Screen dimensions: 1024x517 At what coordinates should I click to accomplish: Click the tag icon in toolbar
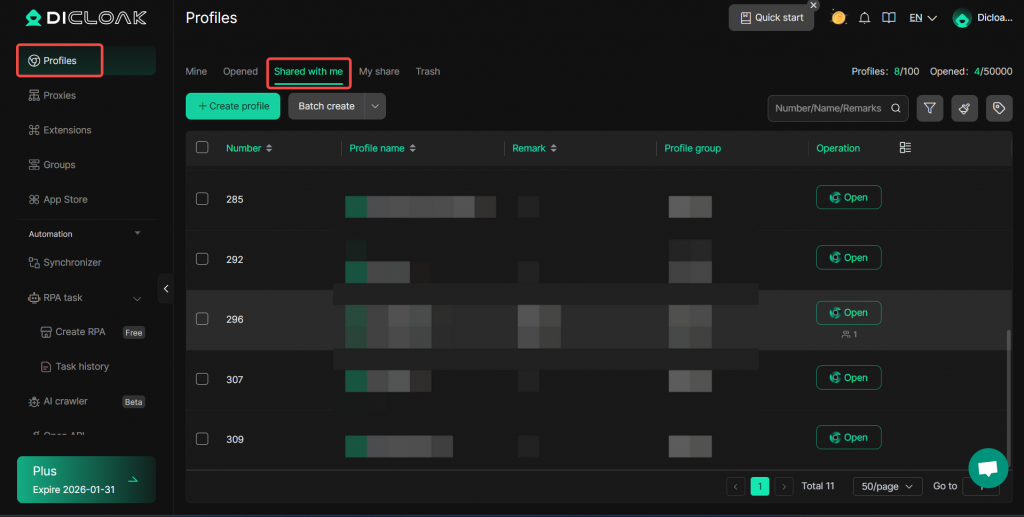pyautogui.click(x=998, y=108)
